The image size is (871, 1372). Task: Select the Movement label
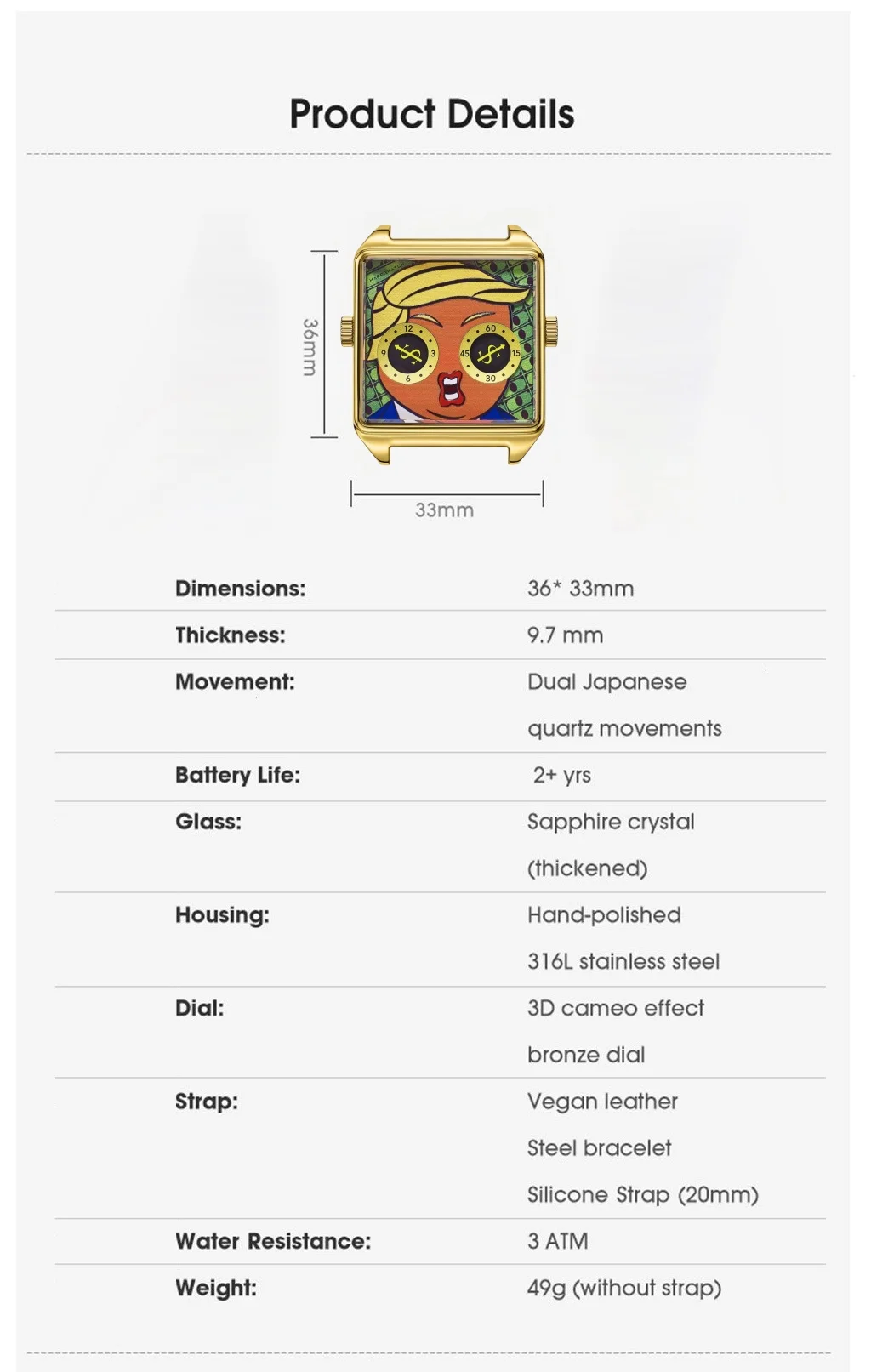pos(235,682)
